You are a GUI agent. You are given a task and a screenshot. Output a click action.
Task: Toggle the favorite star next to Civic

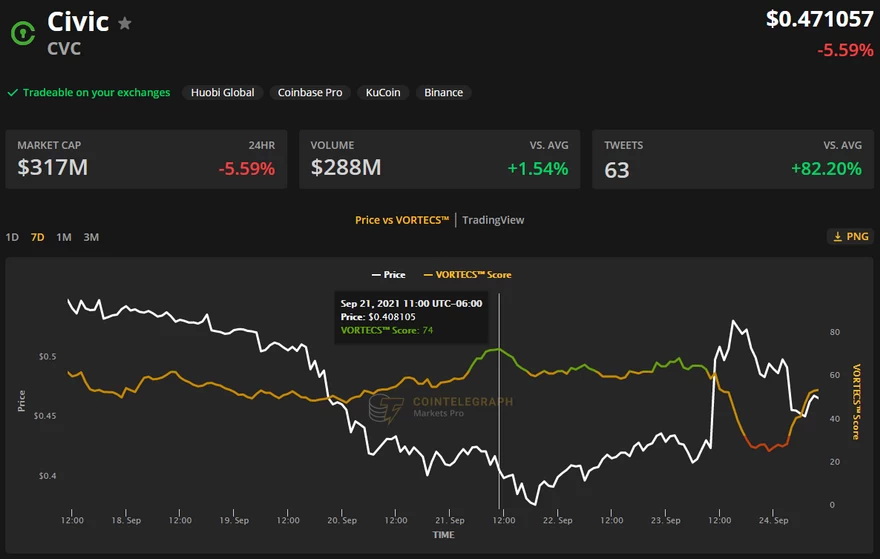click(125, 23)
